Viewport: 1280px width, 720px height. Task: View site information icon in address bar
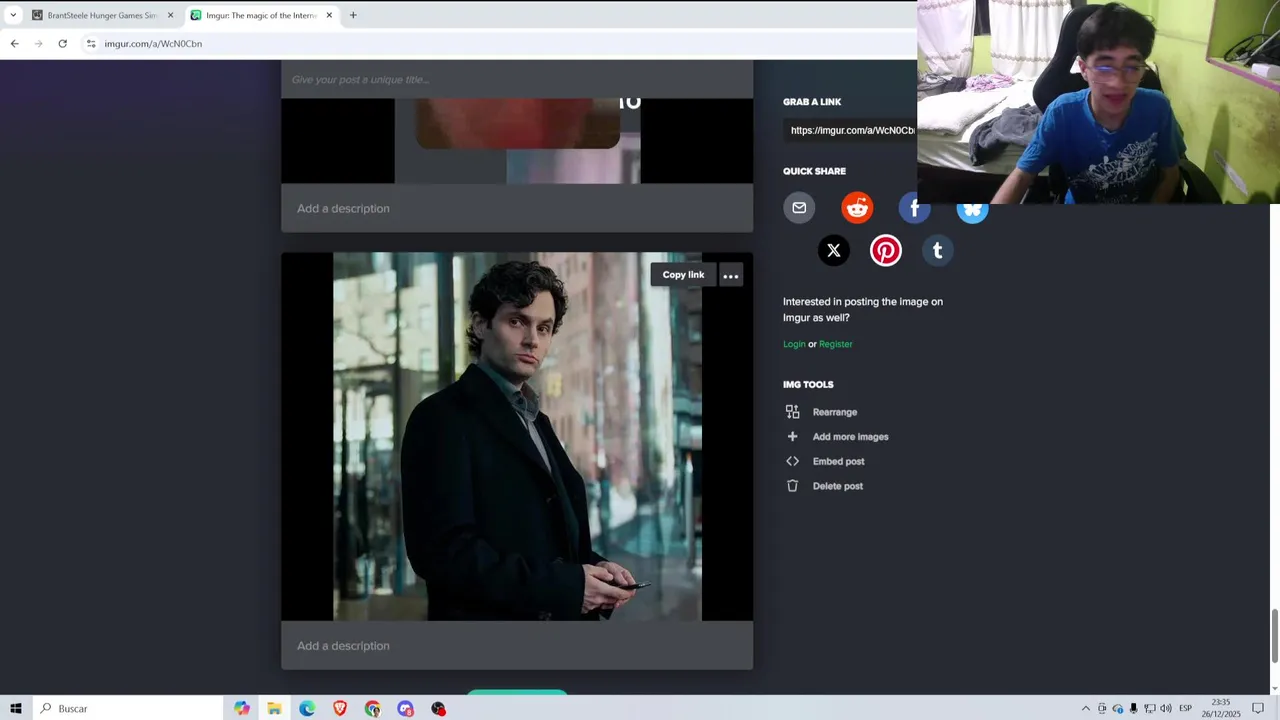coord(91,44)
